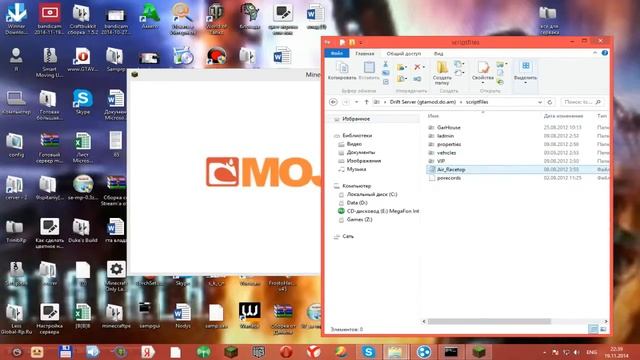The width and height of the screenshot is (640, 360).
Task: Switch to large thumbnails view icon
Action: tap(603, 329)
